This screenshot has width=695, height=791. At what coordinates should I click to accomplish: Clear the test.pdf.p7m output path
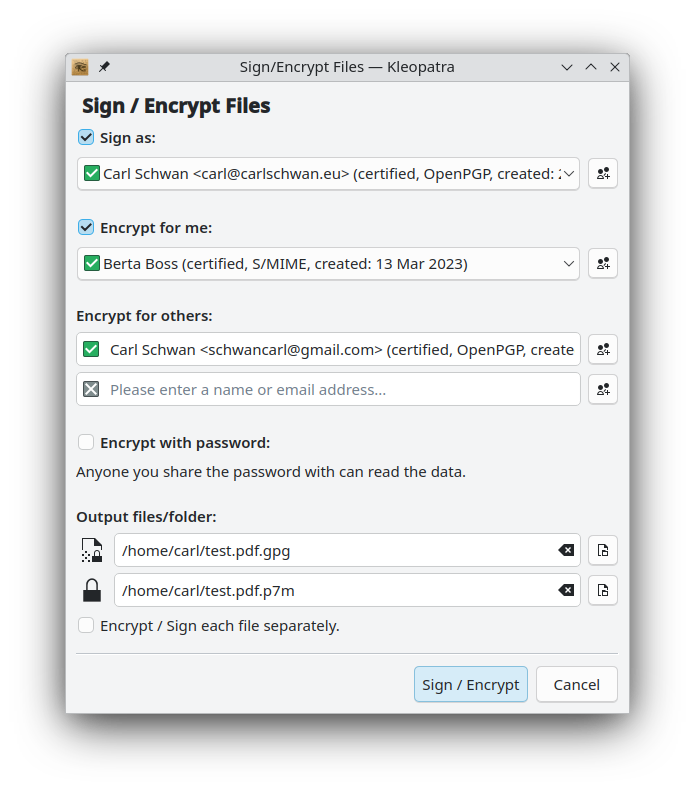click(x=566, y=590)
